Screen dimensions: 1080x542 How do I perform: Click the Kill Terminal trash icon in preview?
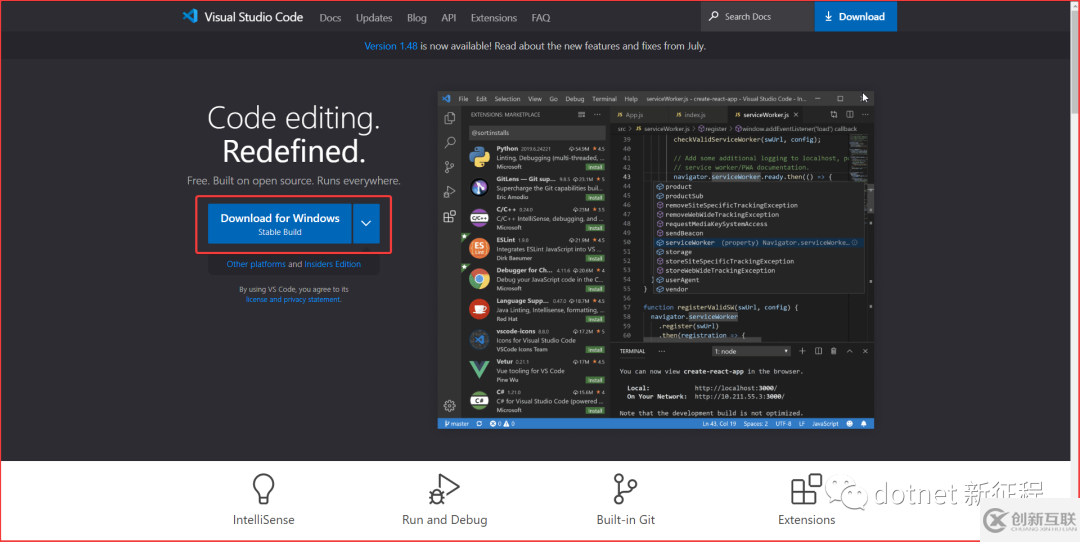(833, 351)
